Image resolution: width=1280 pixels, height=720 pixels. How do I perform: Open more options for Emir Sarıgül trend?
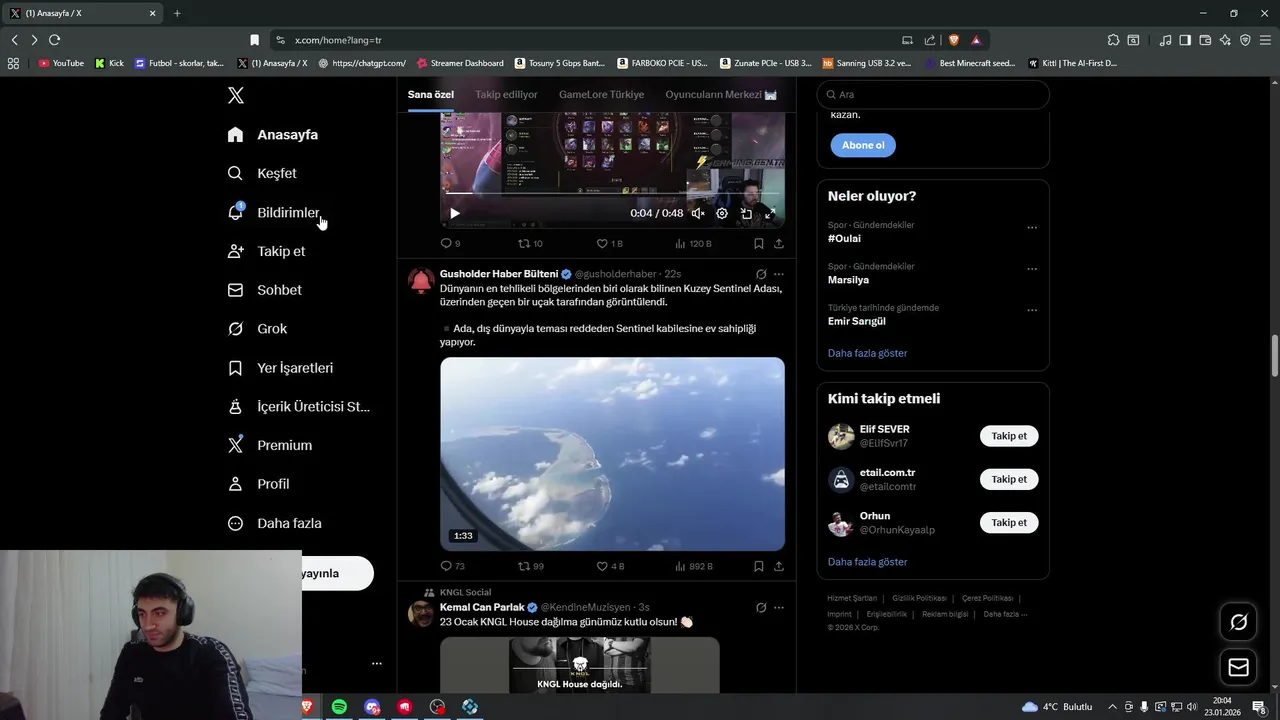point(1032,310)
